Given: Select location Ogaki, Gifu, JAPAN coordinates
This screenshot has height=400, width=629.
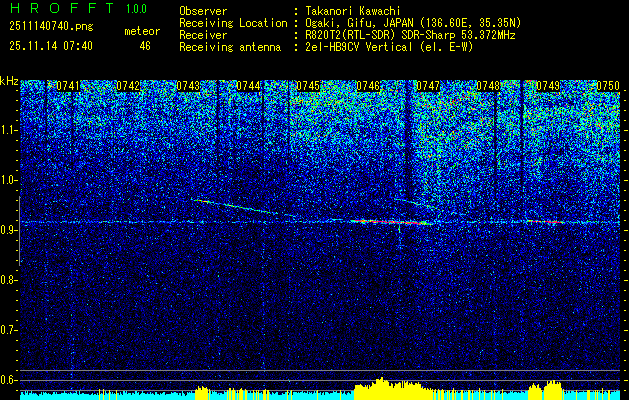Looking at the screenshot, I should click(413, 23).
